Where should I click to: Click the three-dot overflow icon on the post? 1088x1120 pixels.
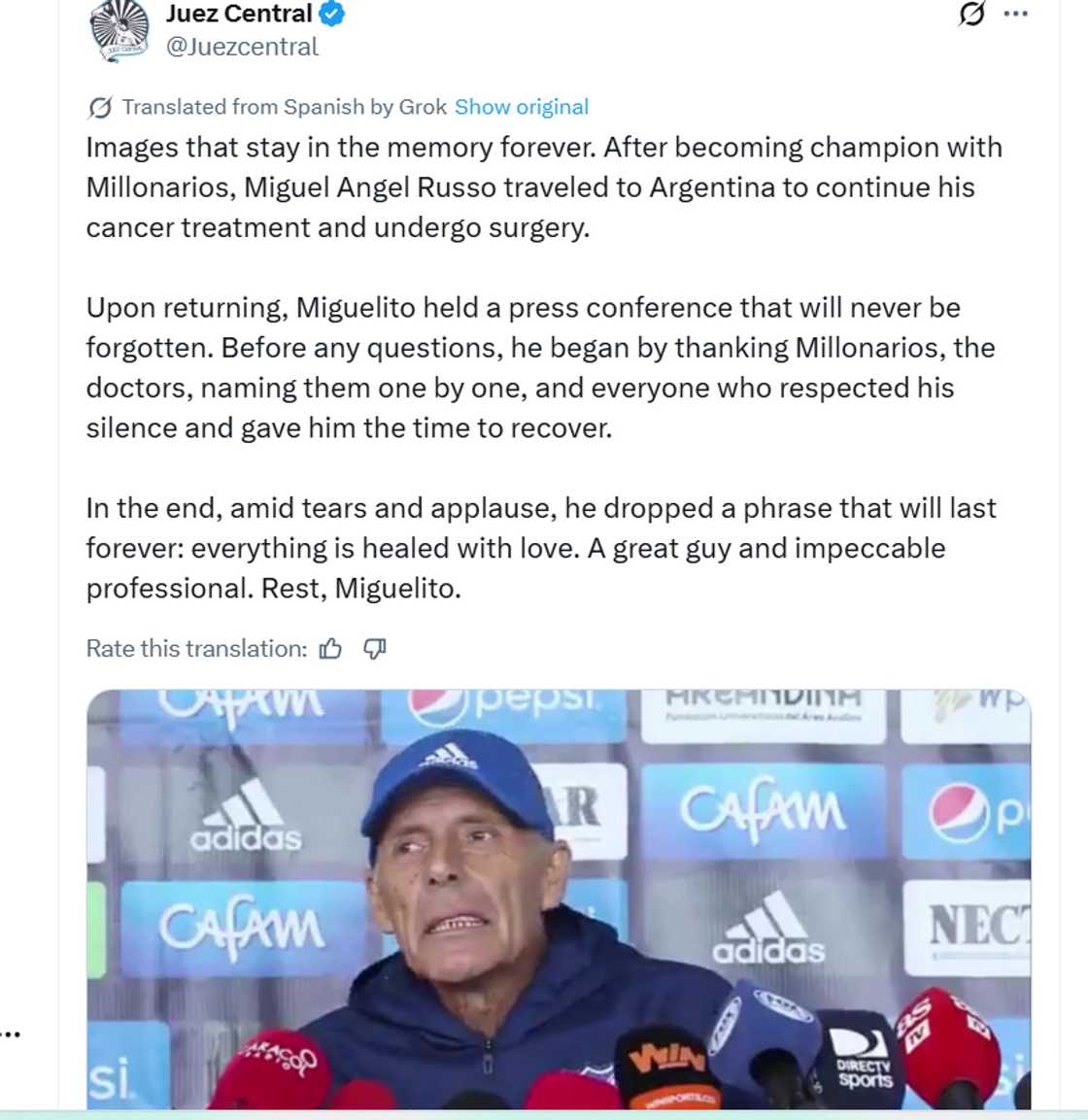pos(1014,14)
